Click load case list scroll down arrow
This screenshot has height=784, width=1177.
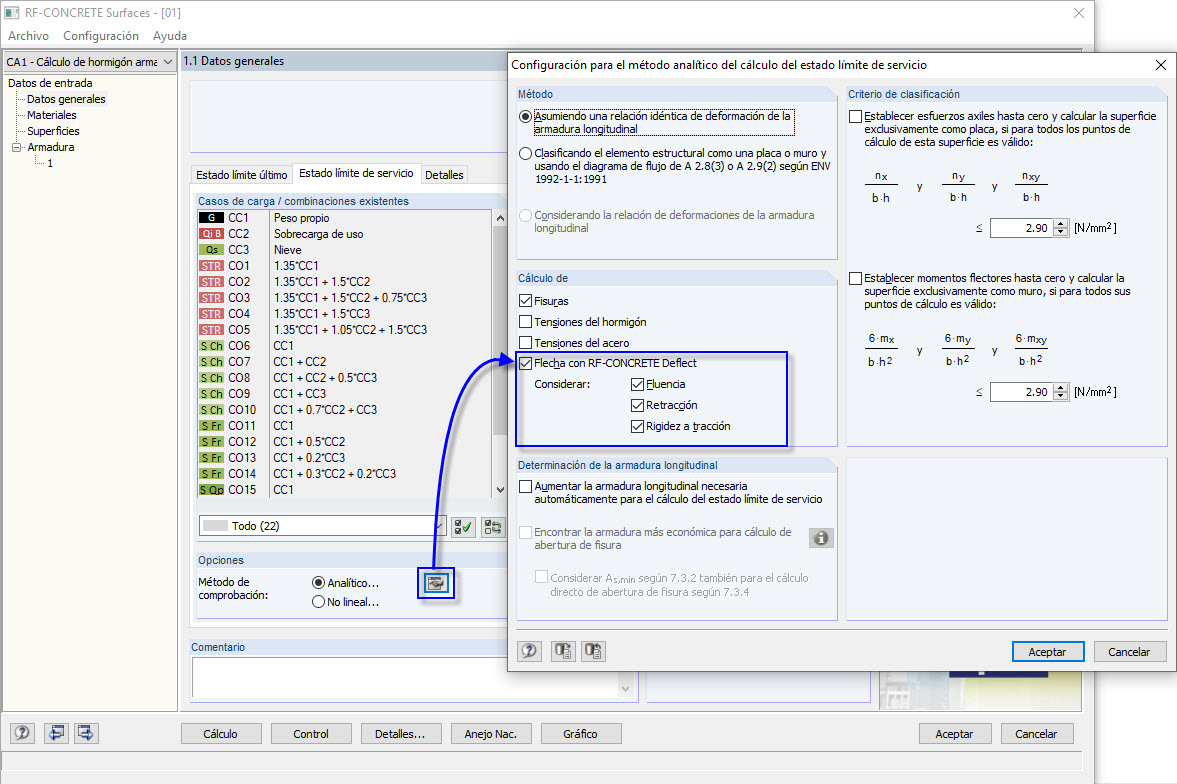pyautogui.click(x=500, y=490)
